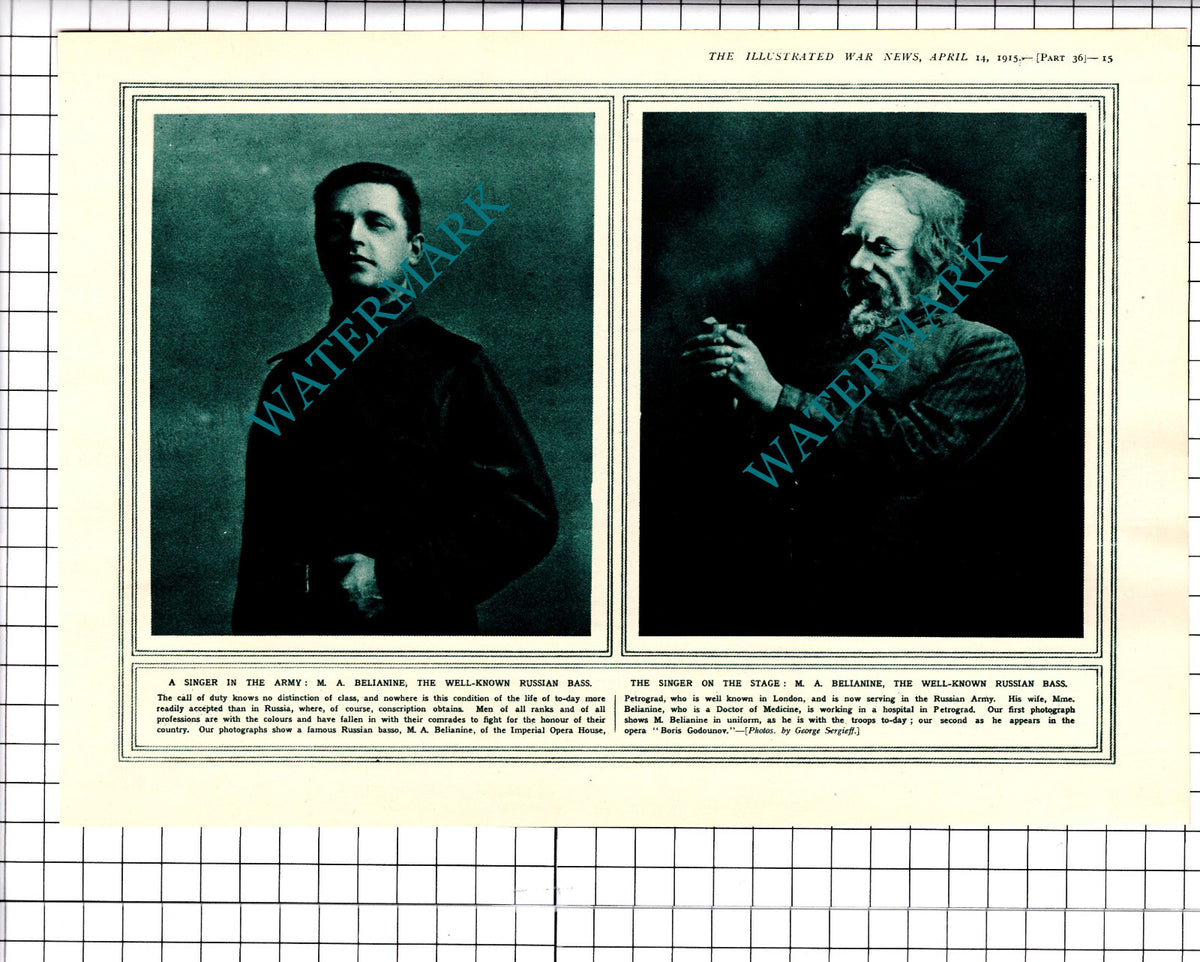Click the line starting 'Petrograd, who is well known'
The width and height of the screenshot is (1200, 962).
[x=850, y=697]
